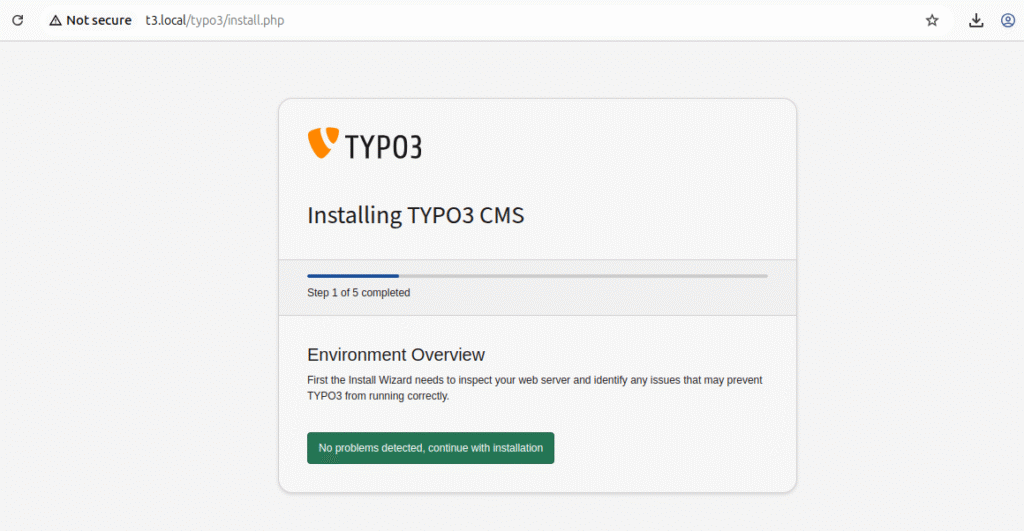1024x531 pixels.
Task: Click the TYPO3 wordmark next to the logo
Action: point(383,147)
